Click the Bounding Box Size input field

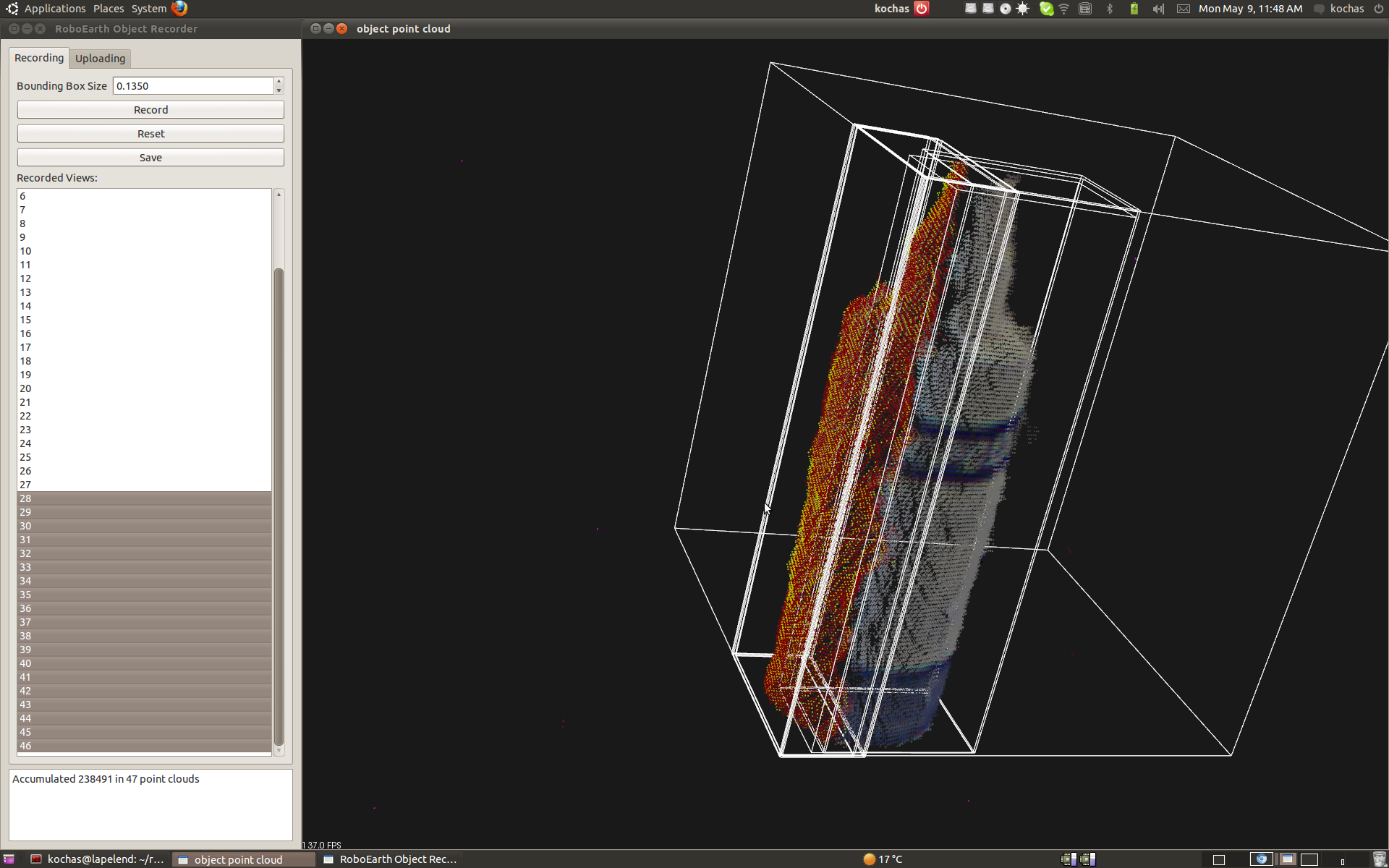pos(192,86)
